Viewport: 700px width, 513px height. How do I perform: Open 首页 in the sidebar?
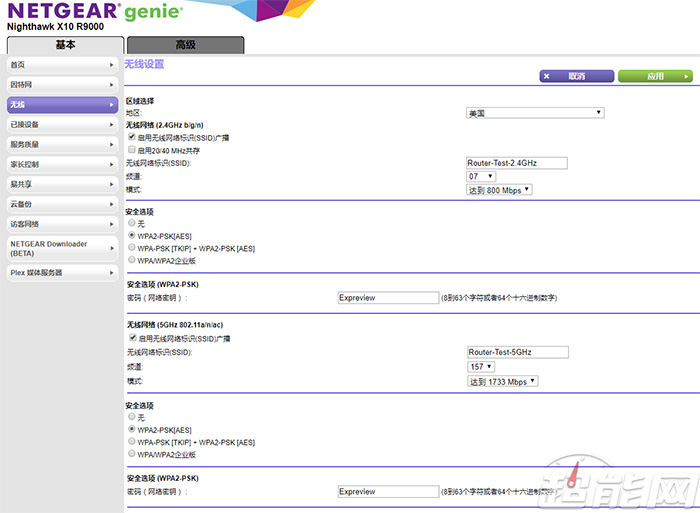tap(58, 65)
